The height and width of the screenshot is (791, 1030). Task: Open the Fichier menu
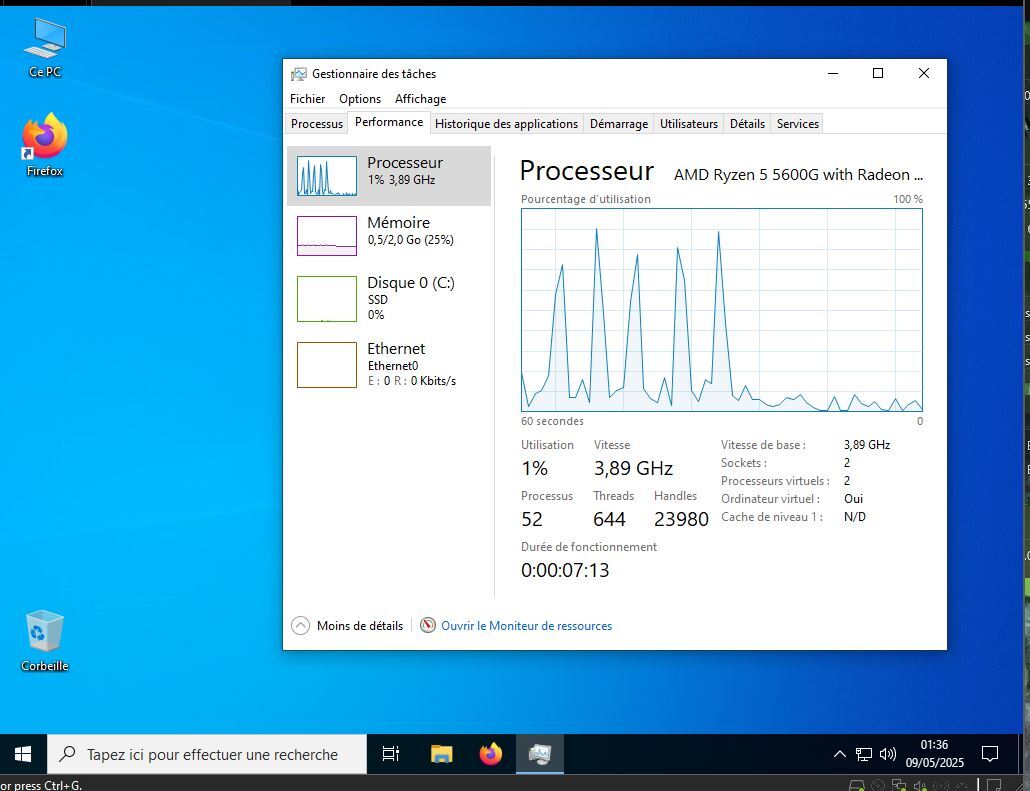click(307, 99)
